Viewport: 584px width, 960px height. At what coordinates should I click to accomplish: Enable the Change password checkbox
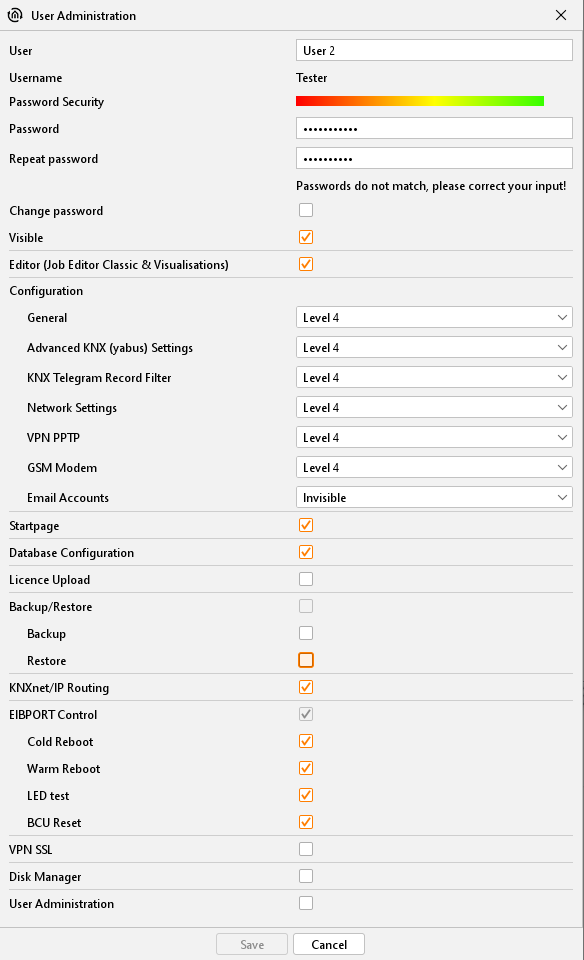pyautogui.click(x=306, y=210)
